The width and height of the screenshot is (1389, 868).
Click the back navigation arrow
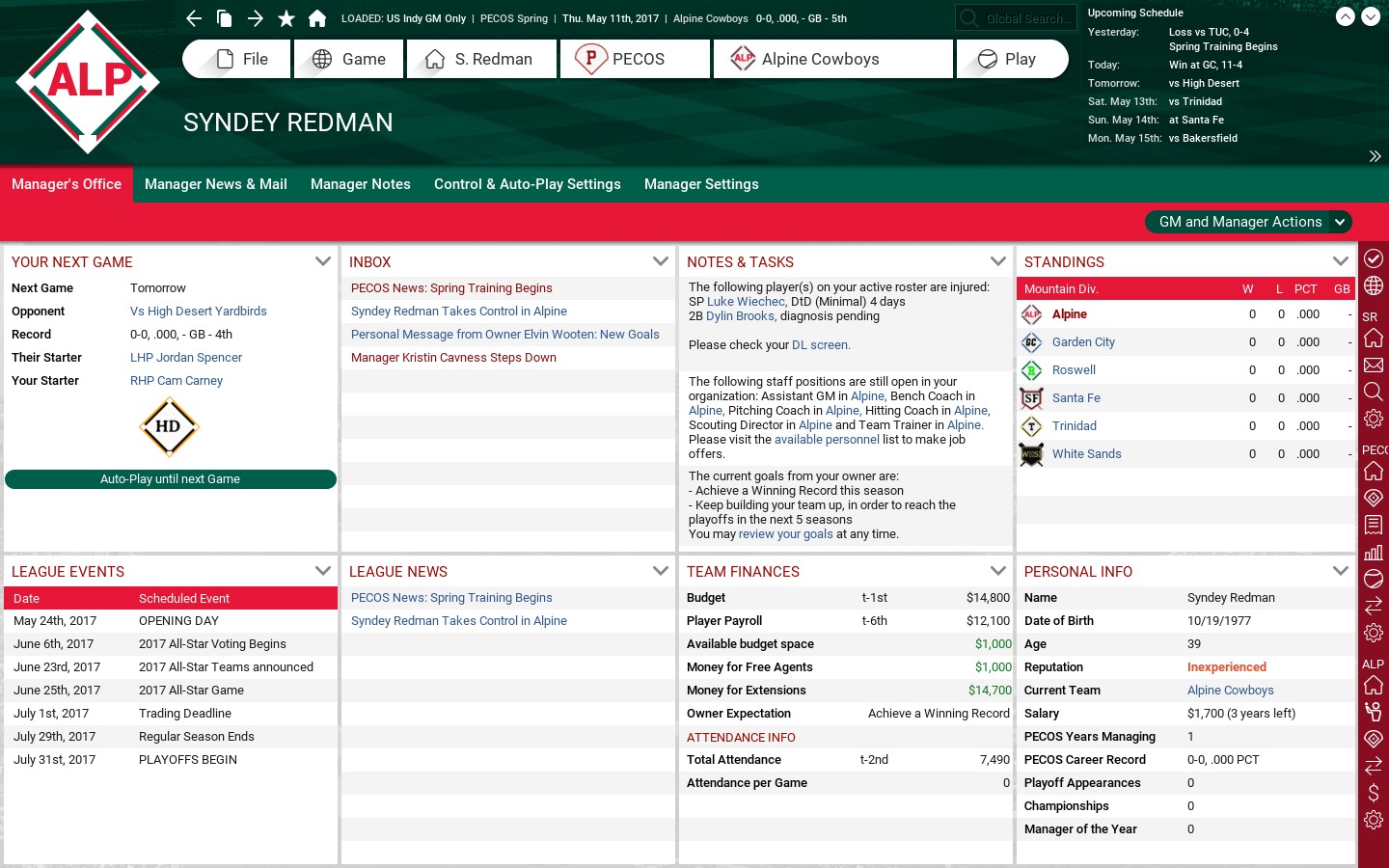(194, 18)
